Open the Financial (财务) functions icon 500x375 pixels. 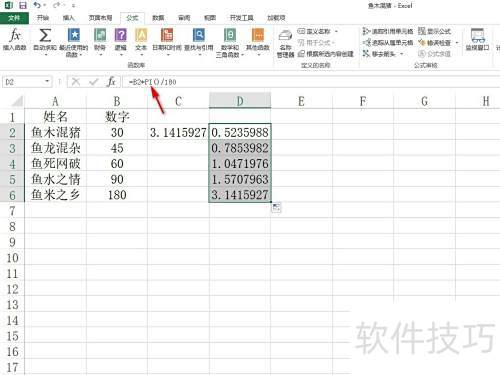(100, 35)
